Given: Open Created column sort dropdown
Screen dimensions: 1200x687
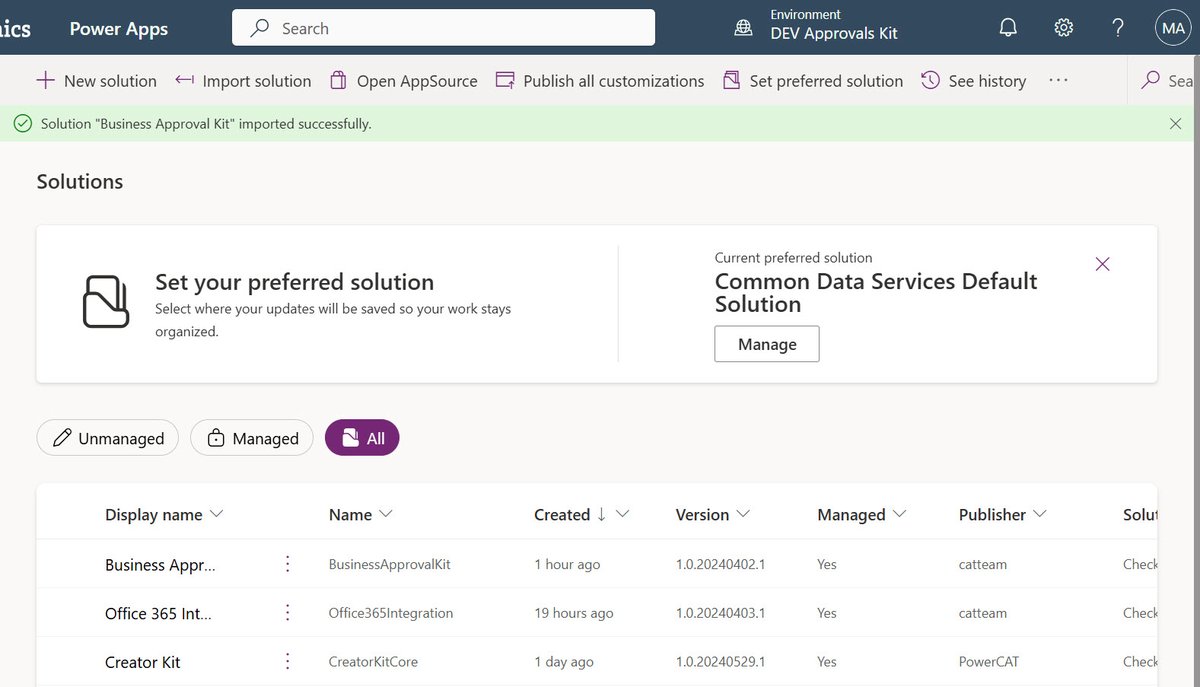Looking at the screenshot, I should [622, 514].
